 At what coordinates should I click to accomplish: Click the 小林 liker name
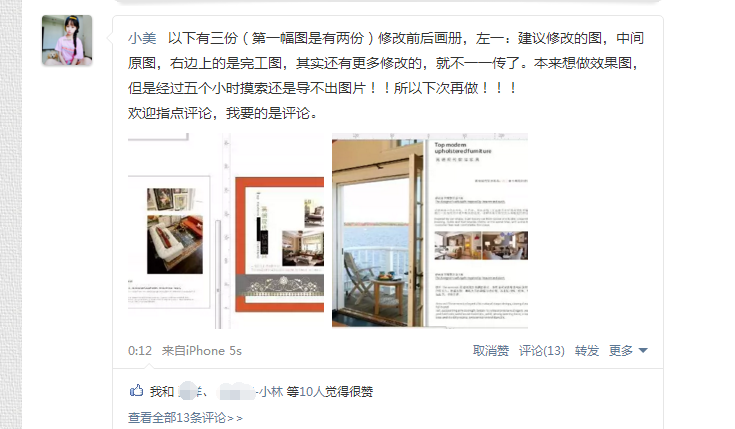pyautogui.click(x=270, y=391)
